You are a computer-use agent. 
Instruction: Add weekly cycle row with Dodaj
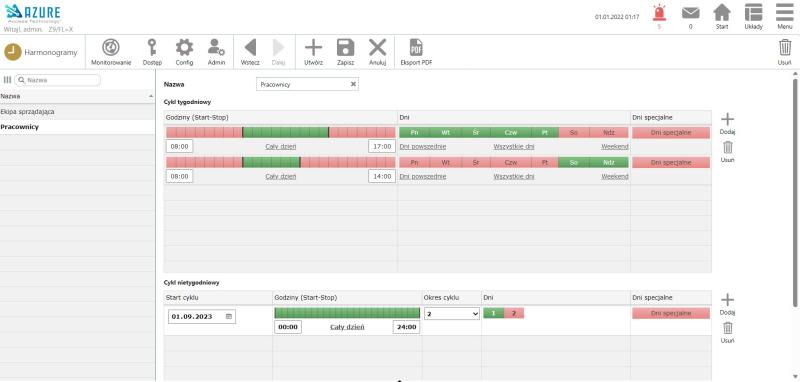[728, 123]
